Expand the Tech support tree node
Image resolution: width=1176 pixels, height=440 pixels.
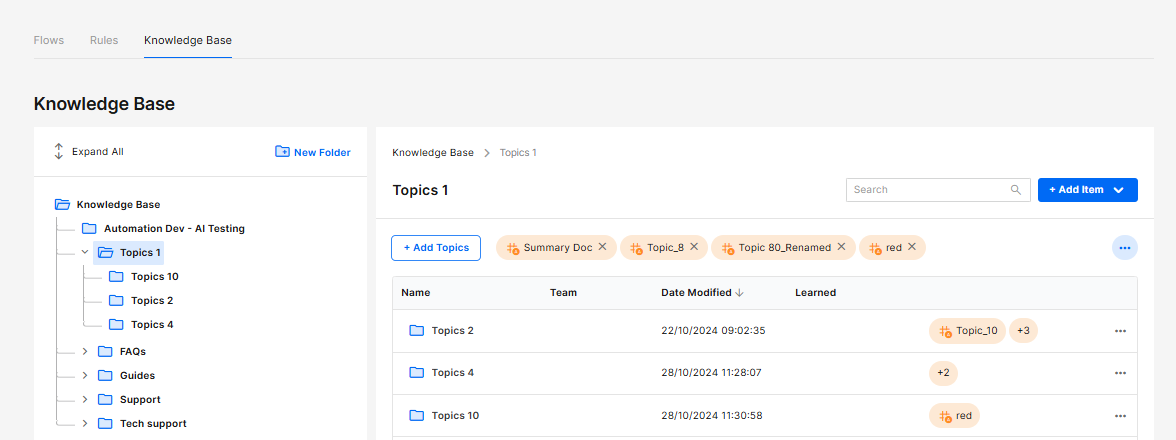click(85, 424)
